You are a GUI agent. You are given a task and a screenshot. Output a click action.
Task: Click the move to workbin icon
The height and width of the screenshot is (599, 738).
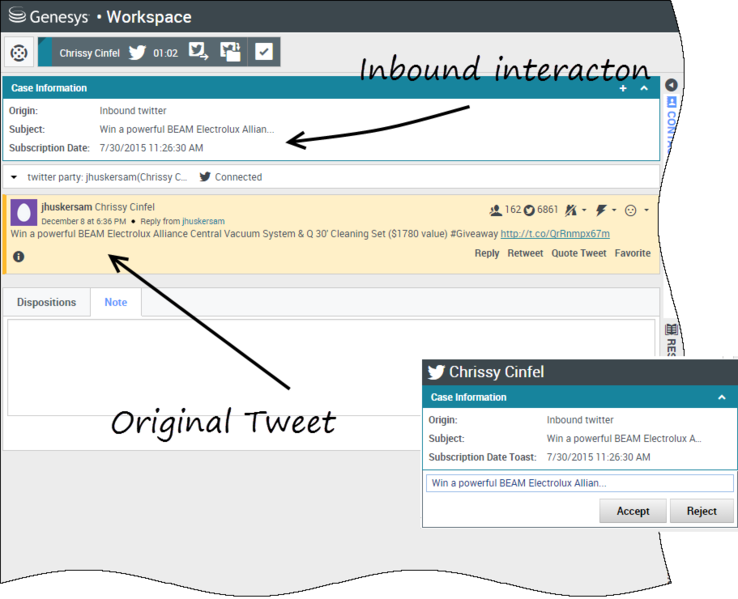pos(231,52)
